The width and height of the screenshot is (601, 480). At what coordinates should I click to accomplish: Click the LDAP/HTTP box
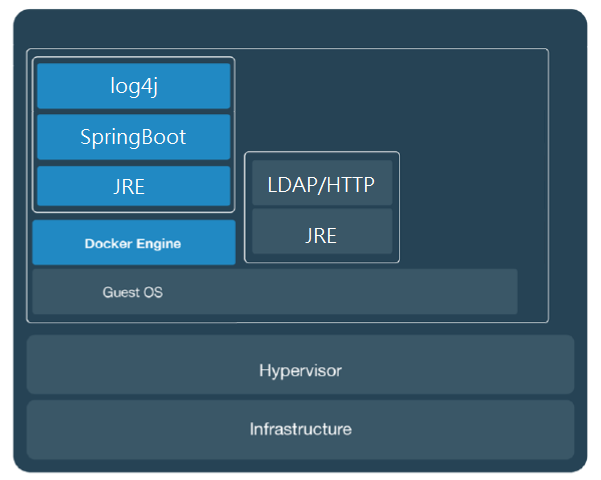coord(322,183)
